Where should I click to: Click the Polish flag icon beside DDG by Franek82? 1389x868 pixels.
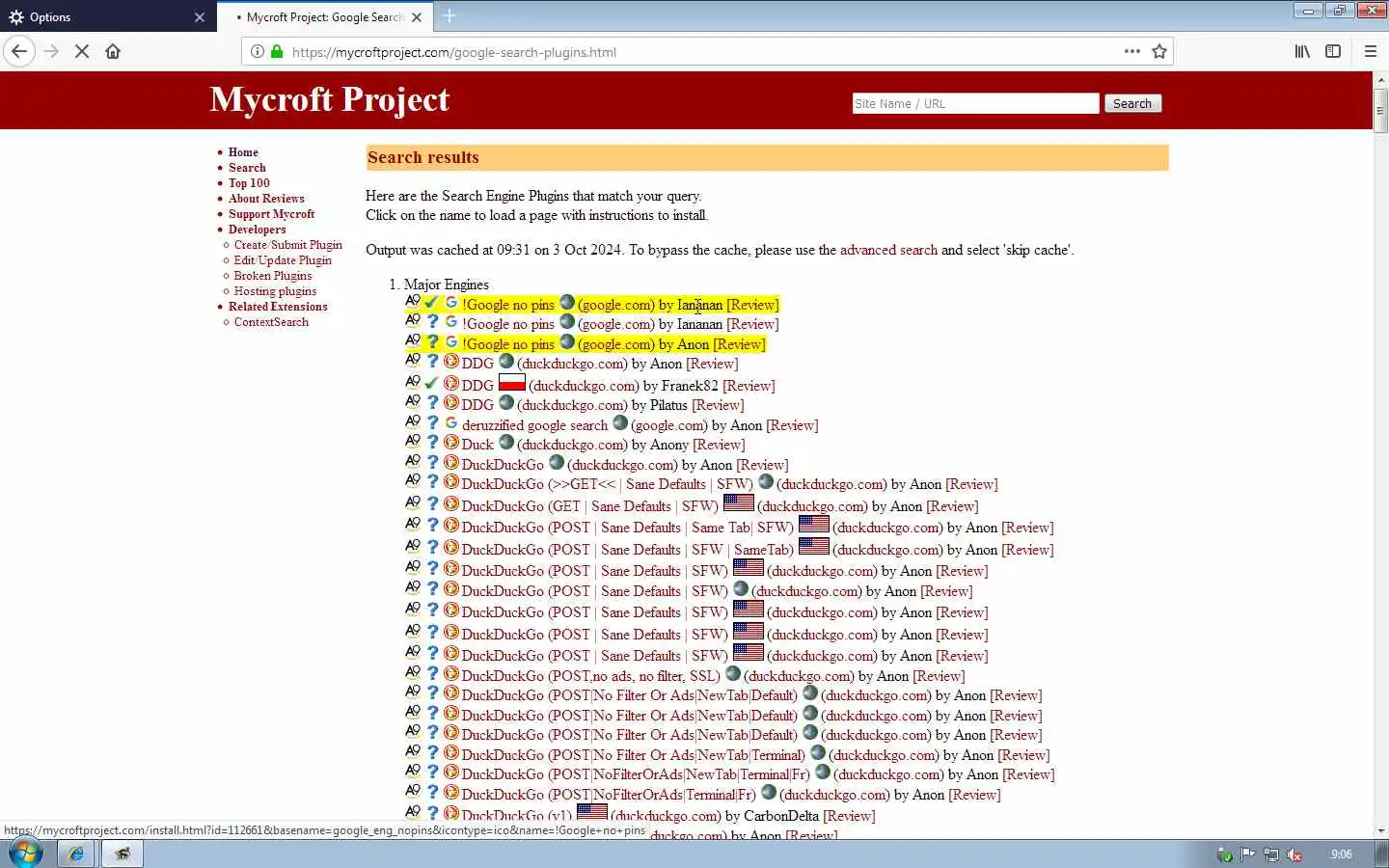511,383
